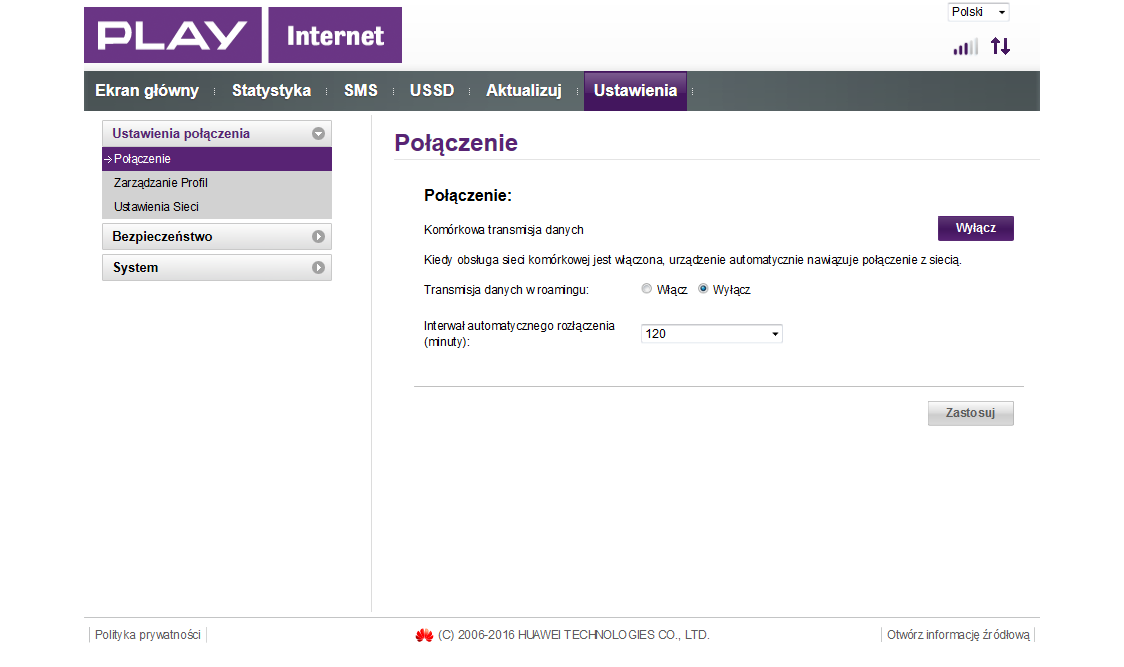Select the Wyłącz roaming radio button

(703, 289)
